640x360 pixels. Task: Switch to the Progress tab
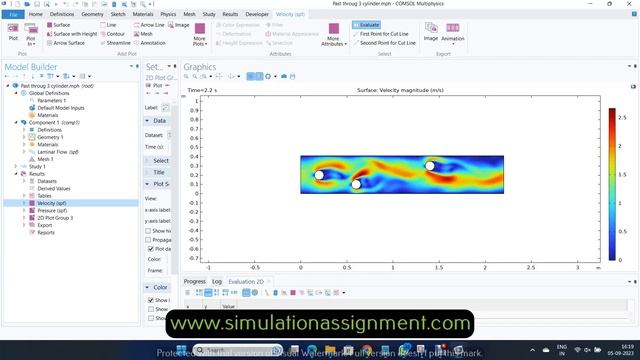[x=195, y=282]
